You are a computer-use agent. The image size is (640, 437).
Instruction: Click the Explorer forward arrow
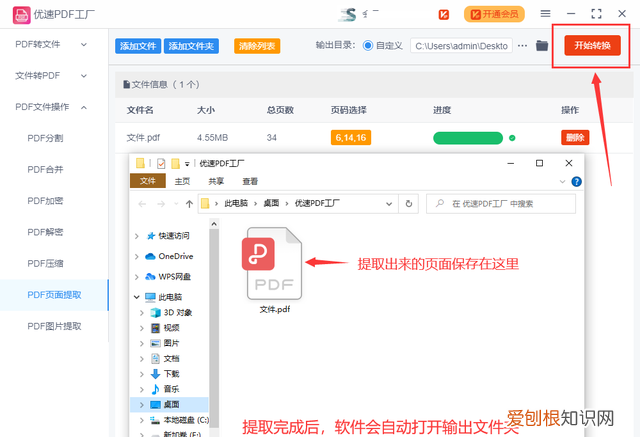pos(161,204)
